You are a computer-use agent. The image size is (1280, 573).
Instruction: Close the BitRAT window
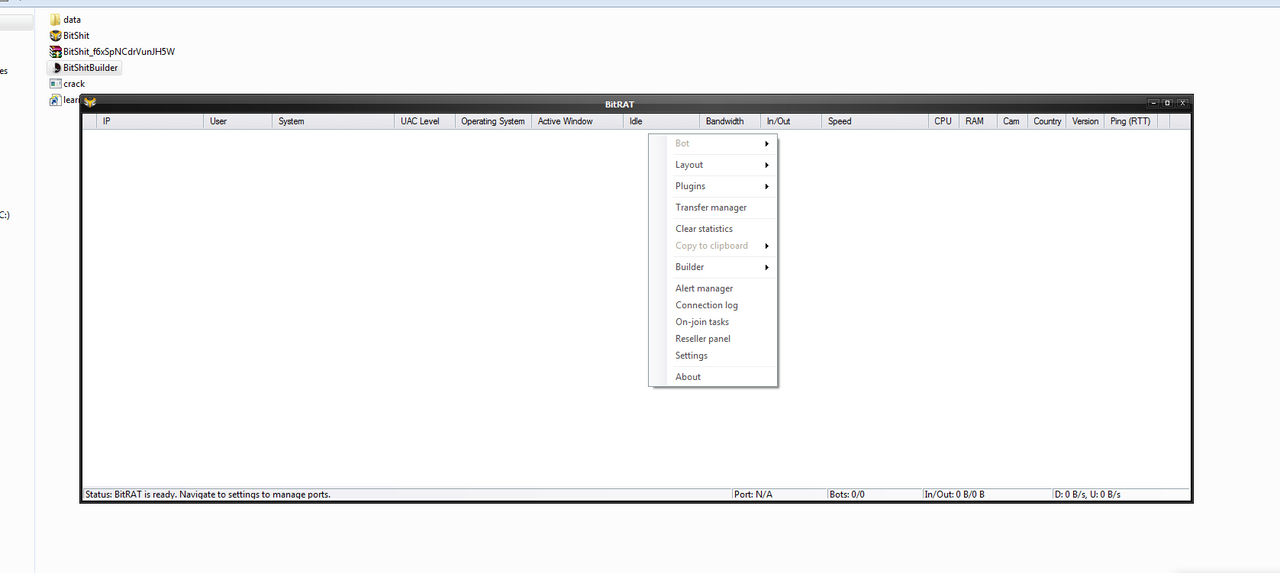pyautogui.click(x=1182, y=103)
